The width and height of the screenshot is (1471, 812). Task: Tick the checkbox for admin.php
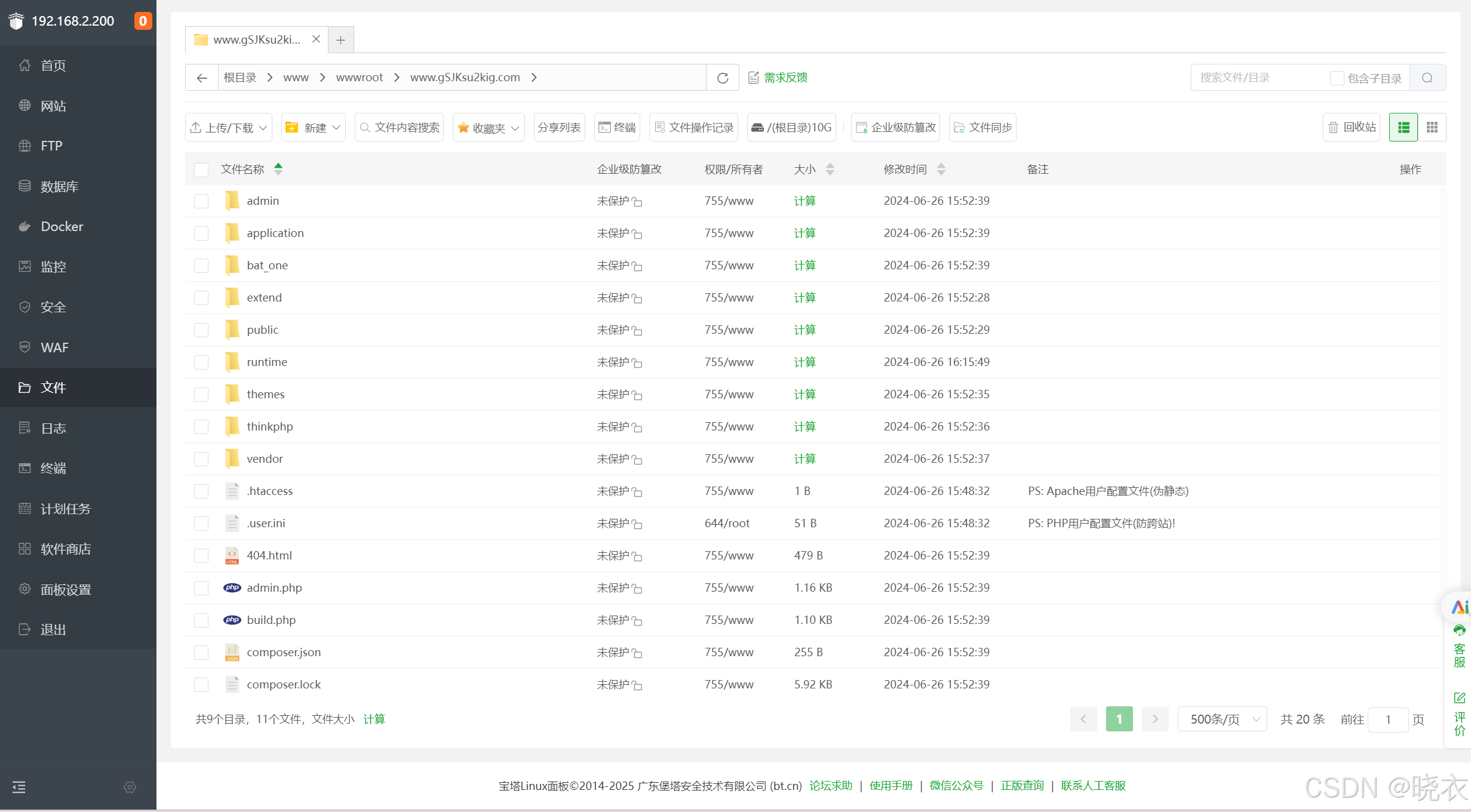(201, 588)
